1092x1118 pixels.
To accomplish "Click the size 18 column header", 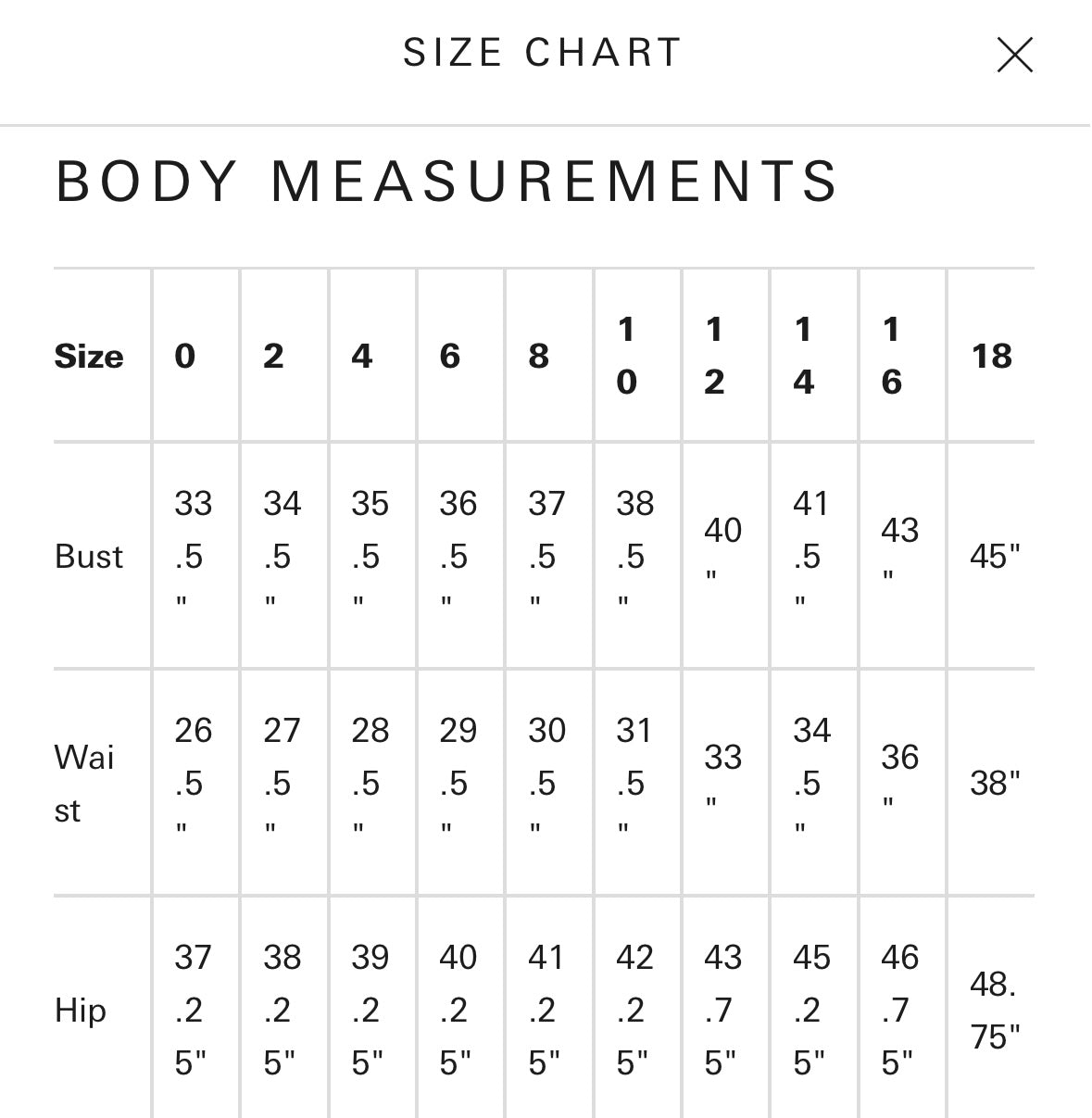I will 991,356.
